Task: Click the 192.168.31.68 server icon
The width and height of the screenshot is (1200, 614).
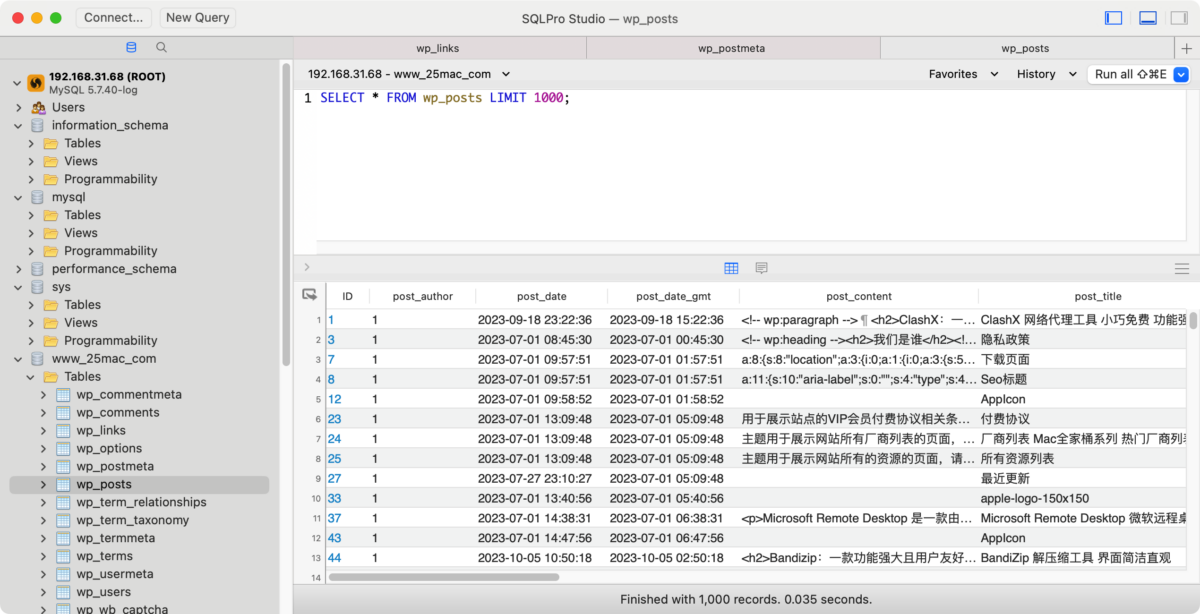Action: pos(36,82)
